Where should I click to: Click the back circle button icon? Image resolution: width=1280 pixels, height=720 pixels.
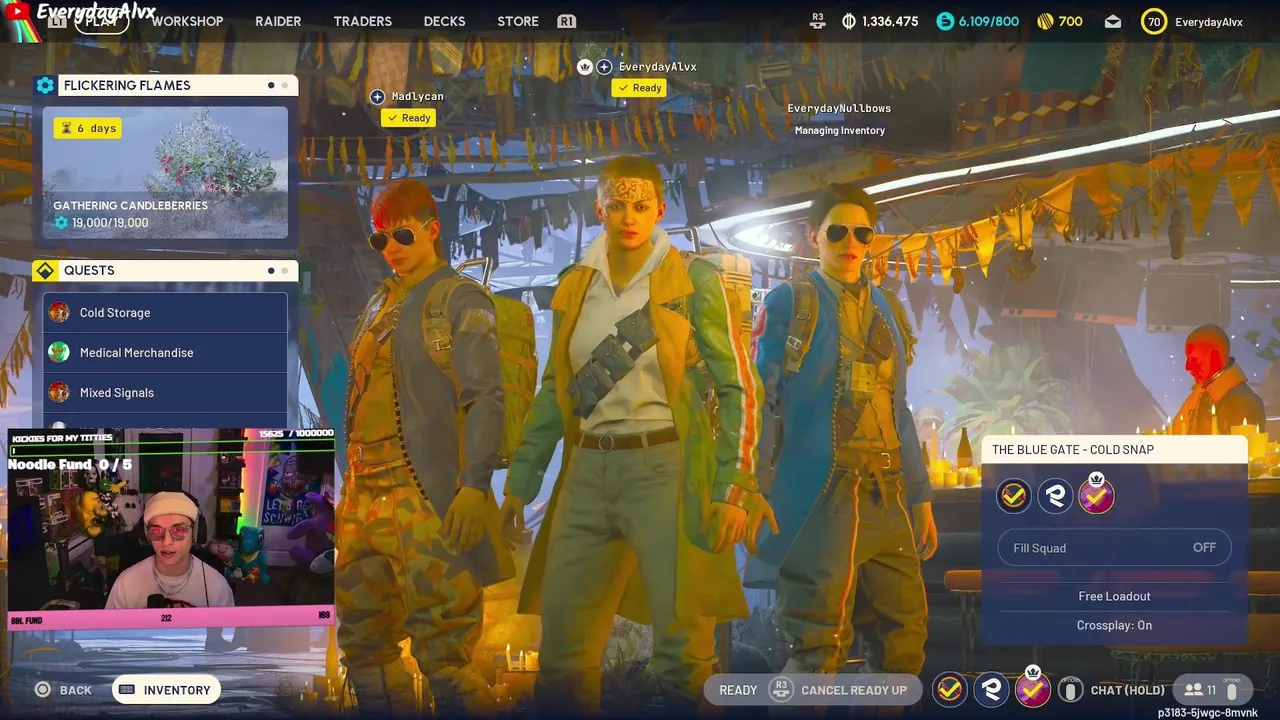coord(42,690)
